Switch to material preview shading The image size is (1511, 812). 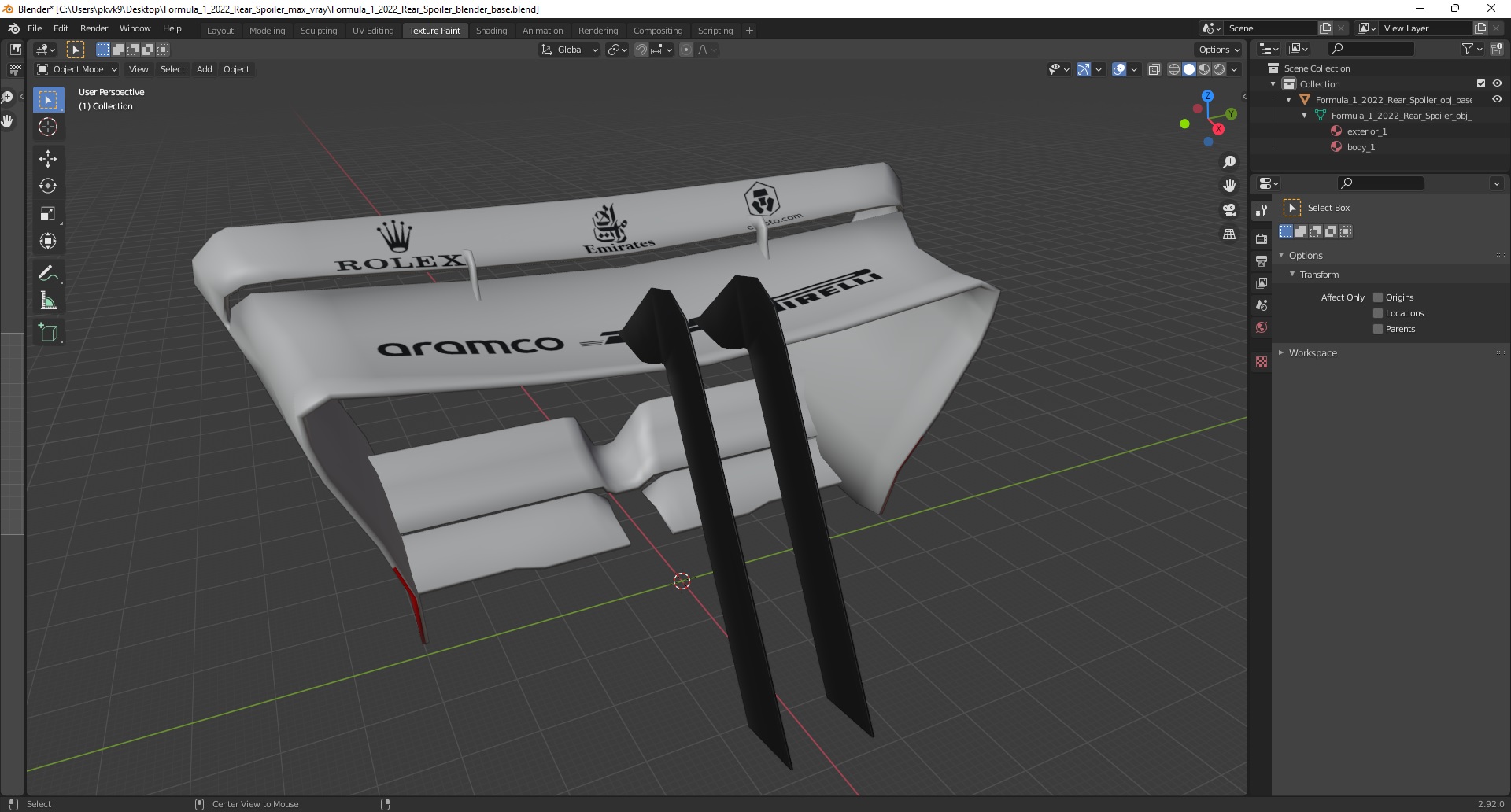pos(1204,69)
